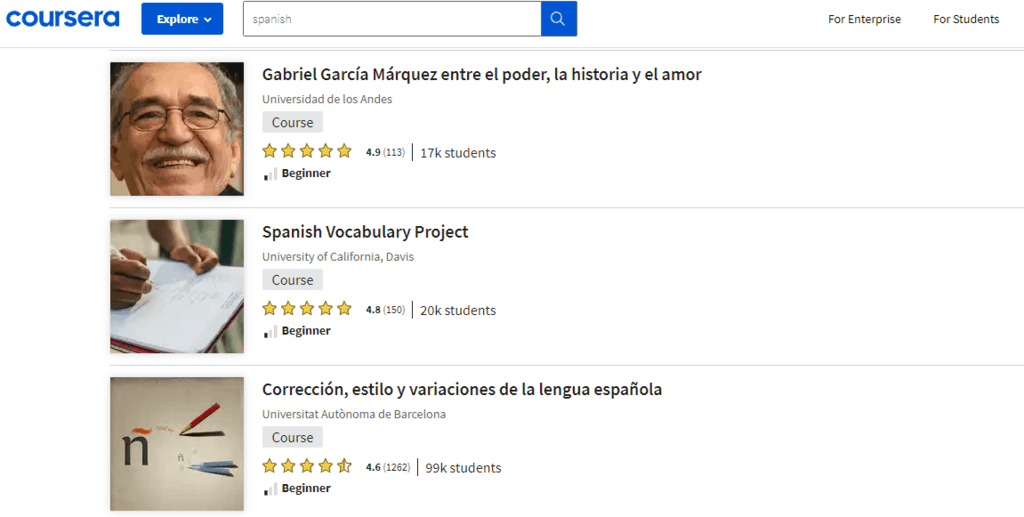
Task: Click beginner level icon for Corrección course
Action: point(270,489)
